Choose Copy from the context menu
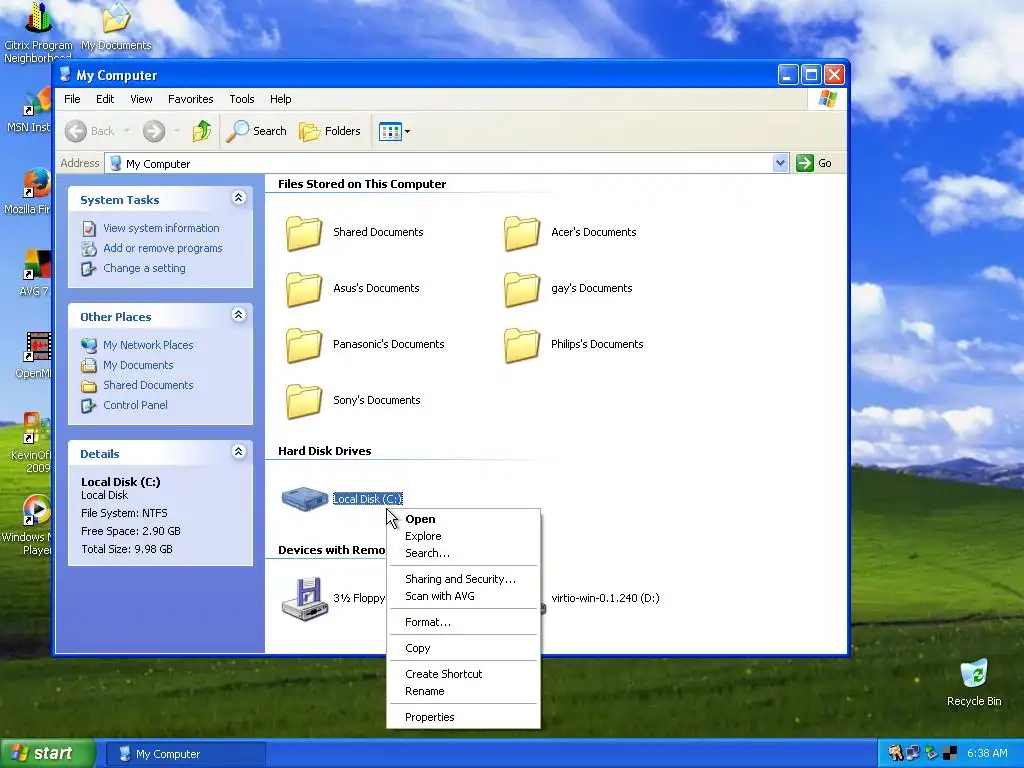Viewport: 1024px width, 768px height. coord(464,648)
